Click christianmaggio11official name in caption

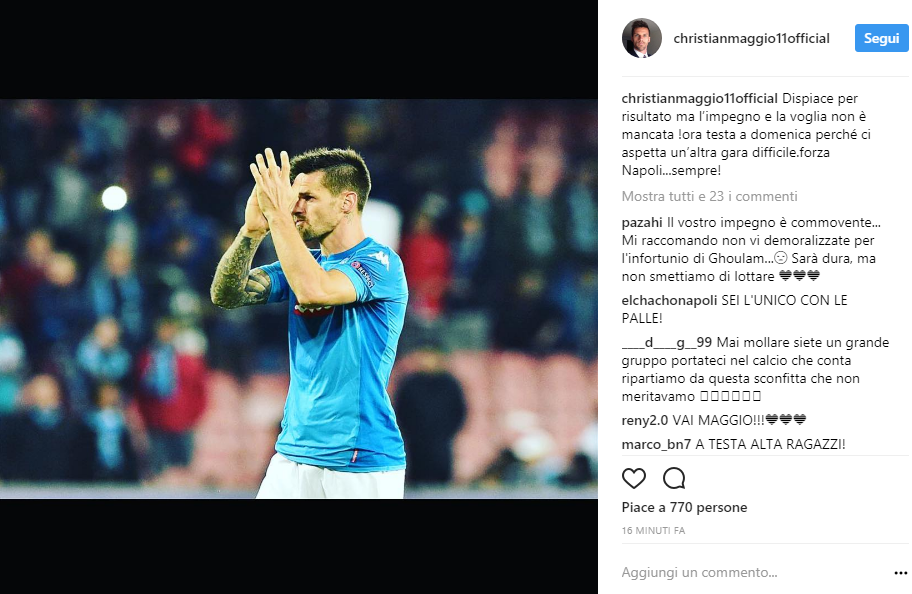[x=699, y=98]
